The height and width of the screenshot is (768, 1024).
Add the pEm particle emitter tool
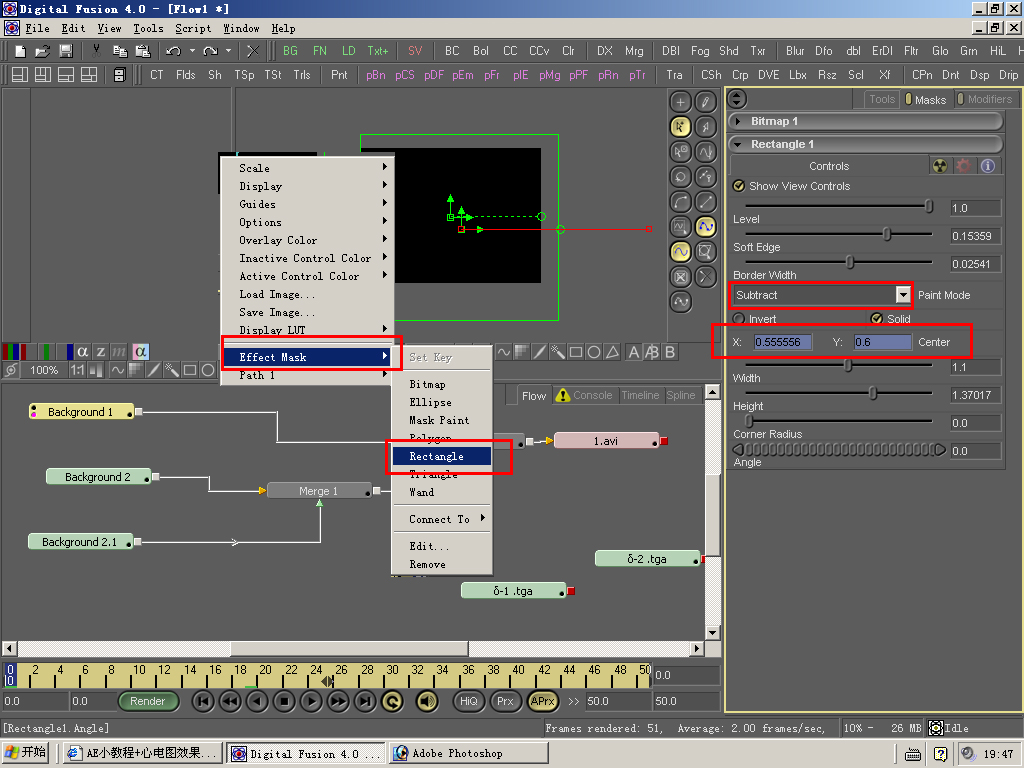pyautogui.click(x=462, y=75)
